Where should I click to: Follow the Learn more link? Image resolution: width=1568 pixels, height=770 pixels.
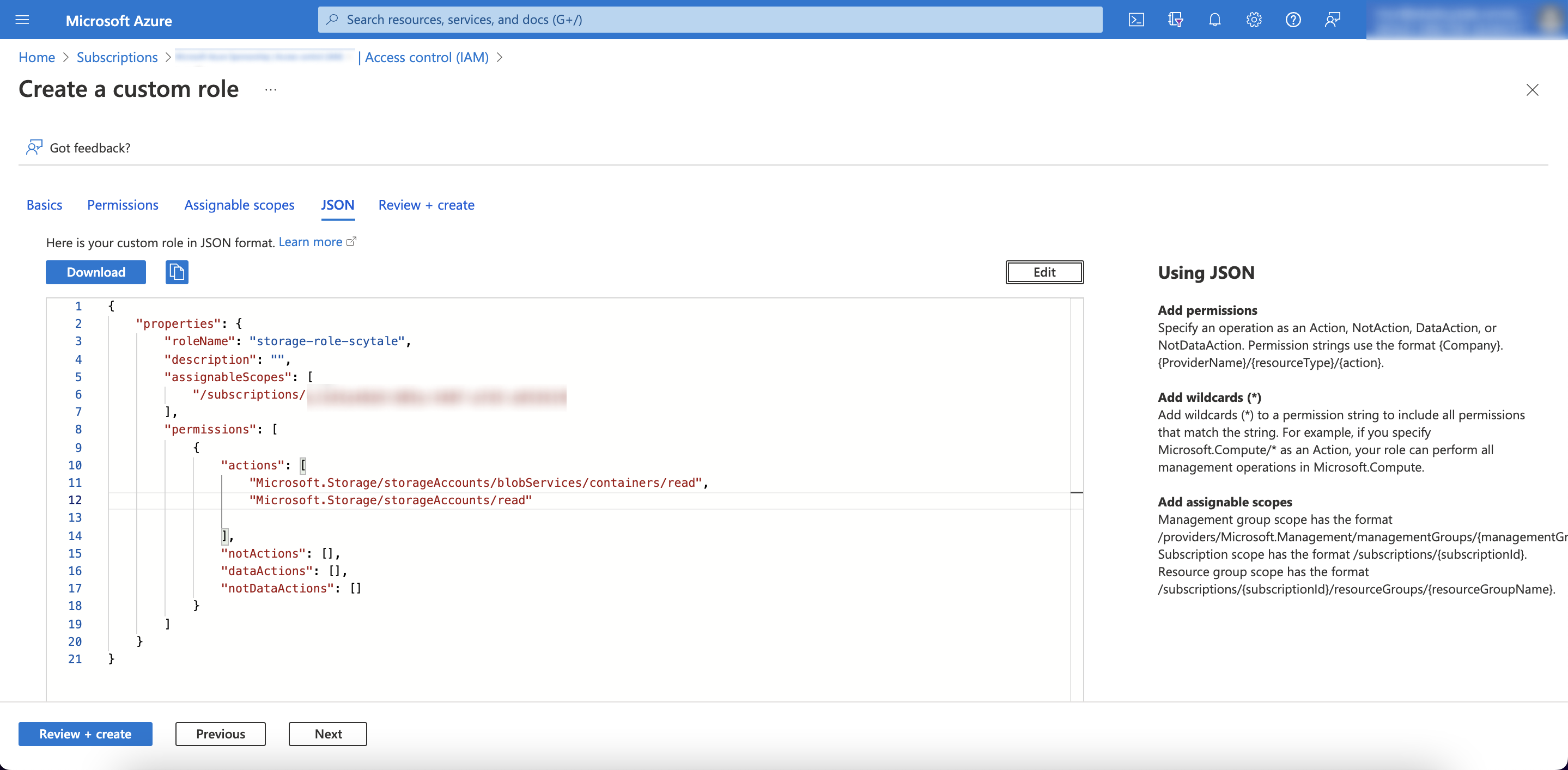pos(311,242)
